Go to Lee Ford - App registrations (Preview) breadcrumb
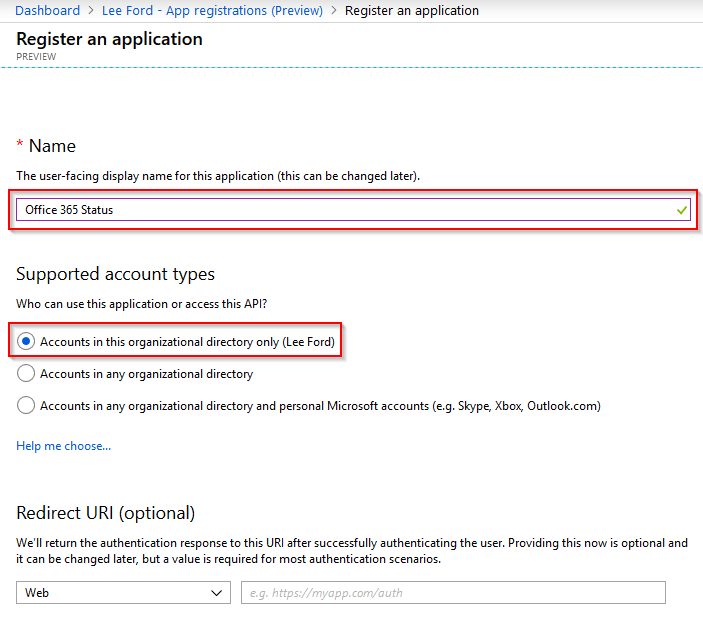The image size is (703, 623). [x=212, y=10]
